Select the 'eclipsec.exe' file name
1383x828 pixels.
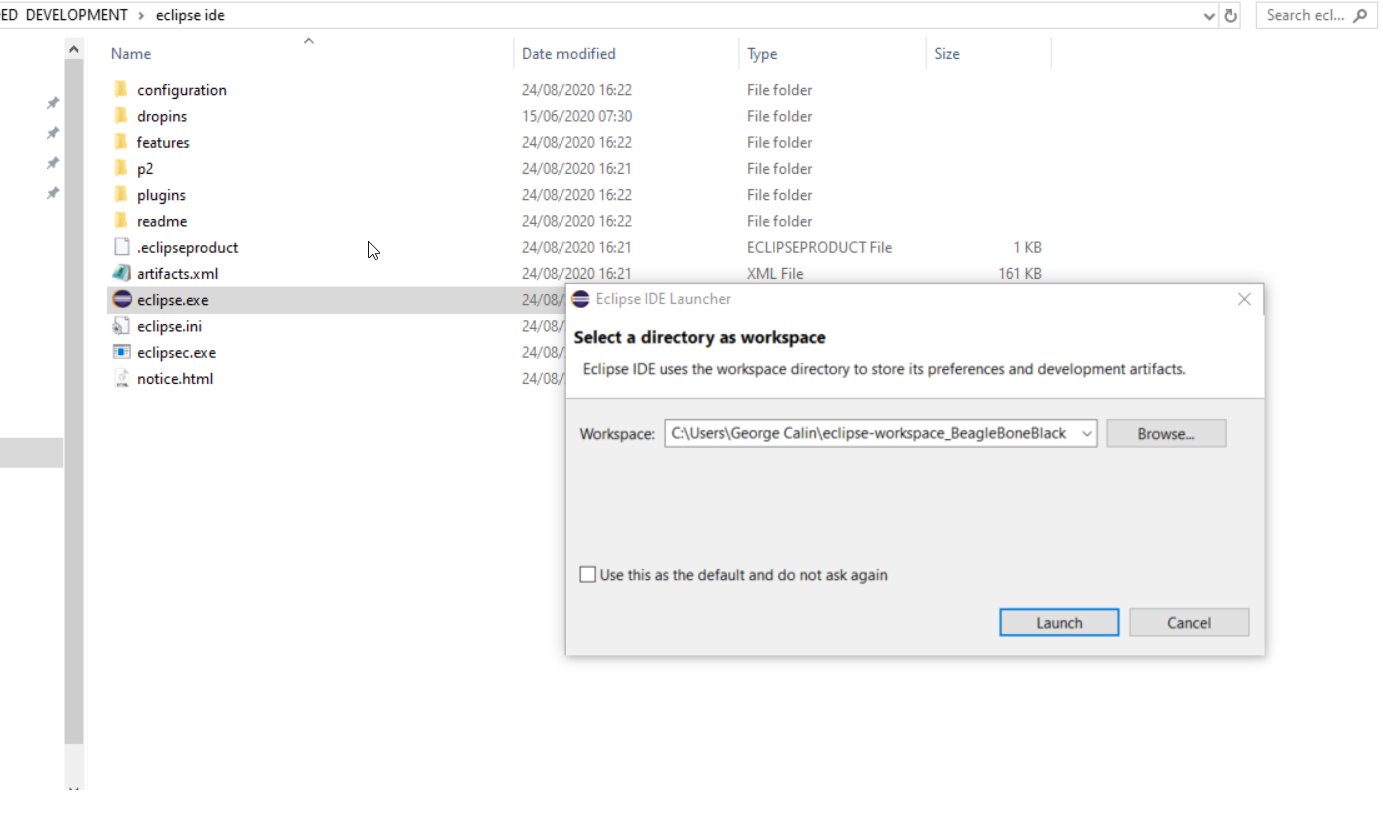pos(177,352)
